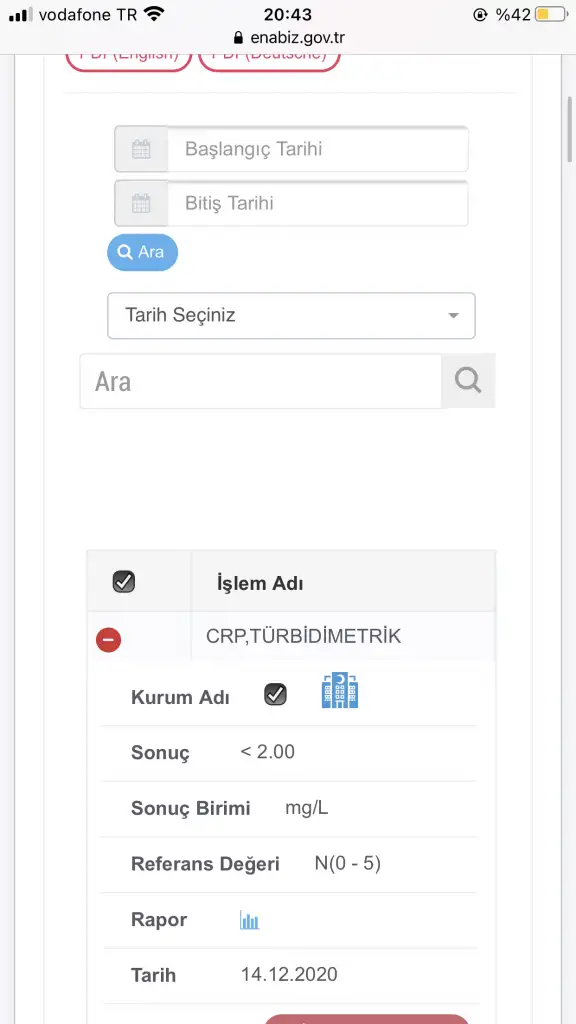Click the page scrollbar on right edge
The height and width of the screenshot is (1024, 576).
[570, 129]
